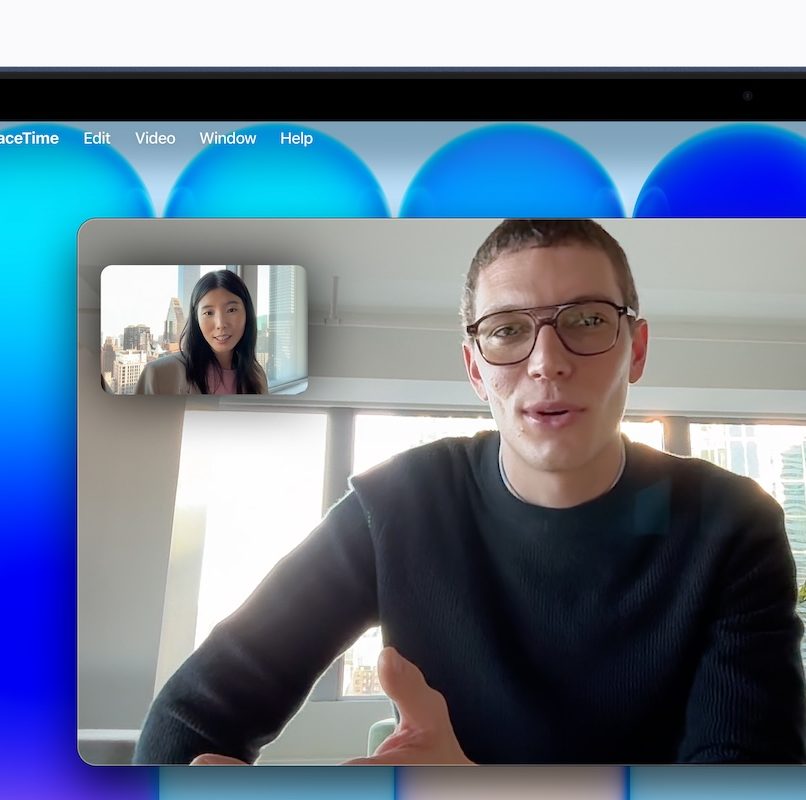
Task: Click the top edge of the FaceTime call window
Action: tap(300, 221)
